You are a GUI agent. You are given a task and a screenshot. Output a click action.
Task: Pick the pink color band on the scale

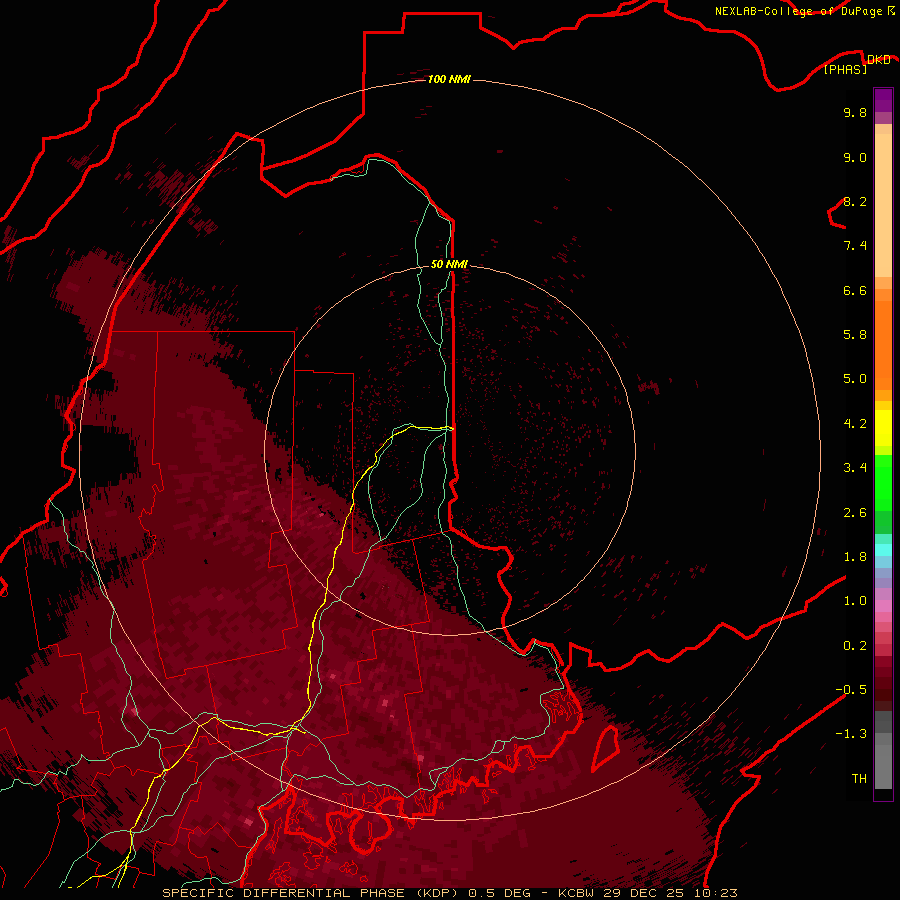coord(883,606)
